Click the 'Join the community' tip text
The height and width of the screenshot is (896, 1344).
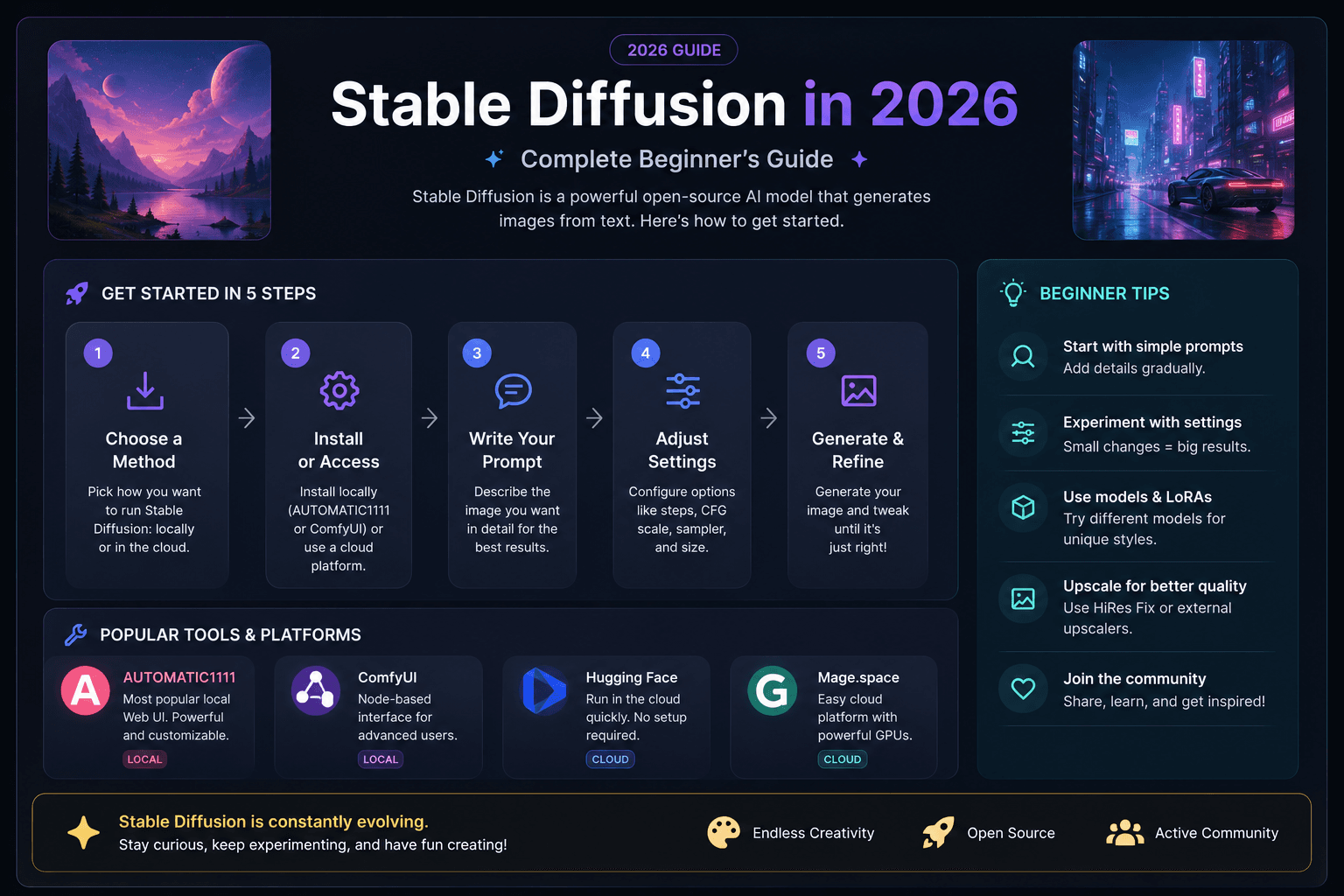1135,679
